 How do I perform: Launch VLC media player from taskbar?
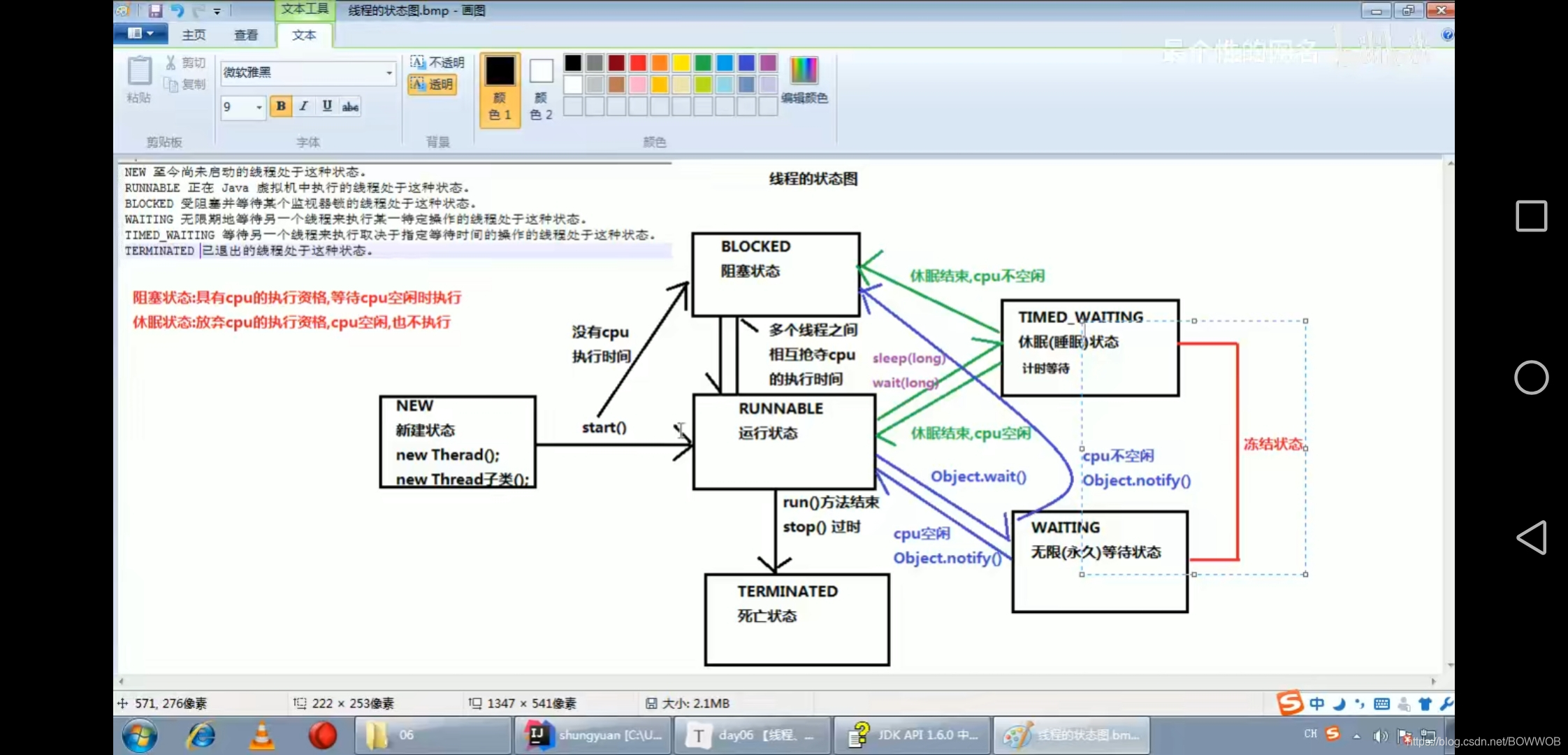262,735
